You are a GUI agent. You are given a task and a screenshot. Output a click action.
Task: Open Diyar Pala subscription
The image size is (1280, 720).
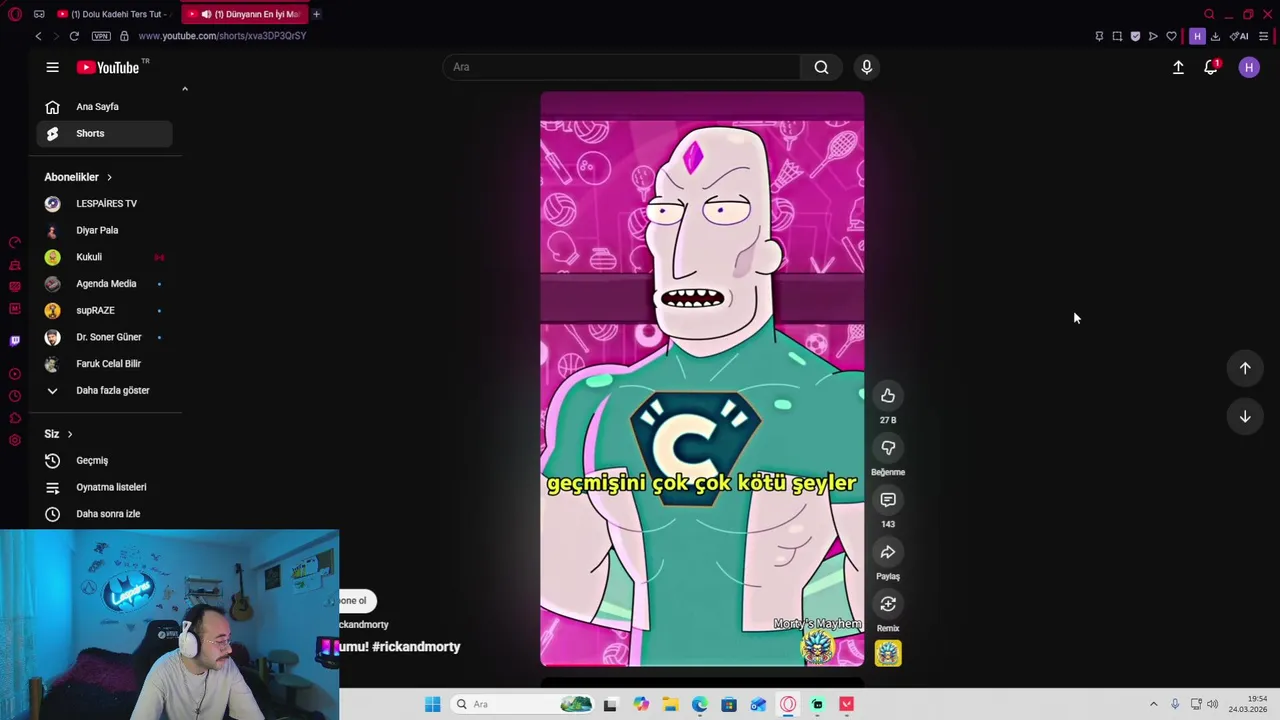104,230
